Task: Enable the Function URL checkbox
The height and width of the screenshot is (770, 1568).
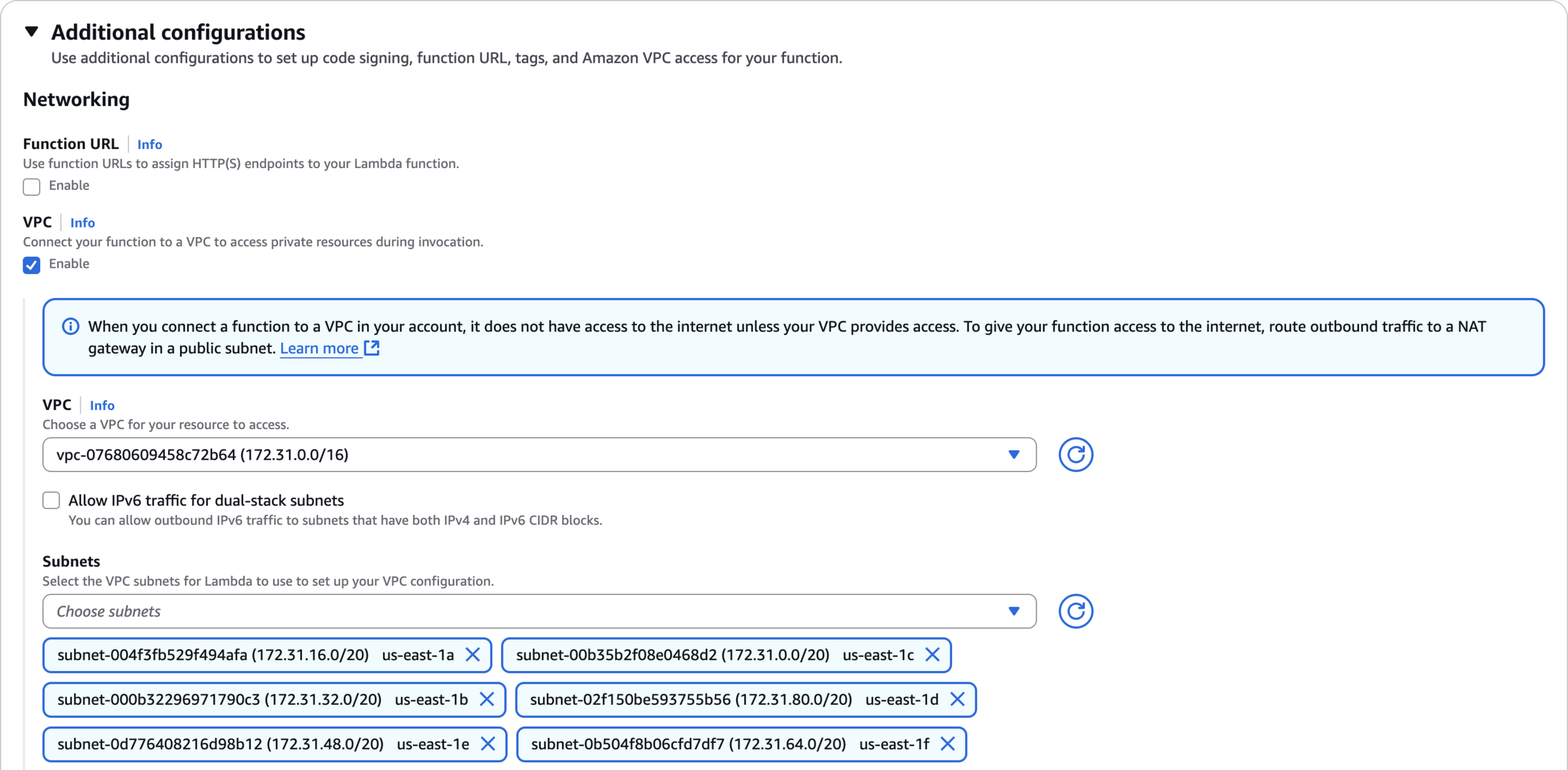Action: (x=31, y=187)
